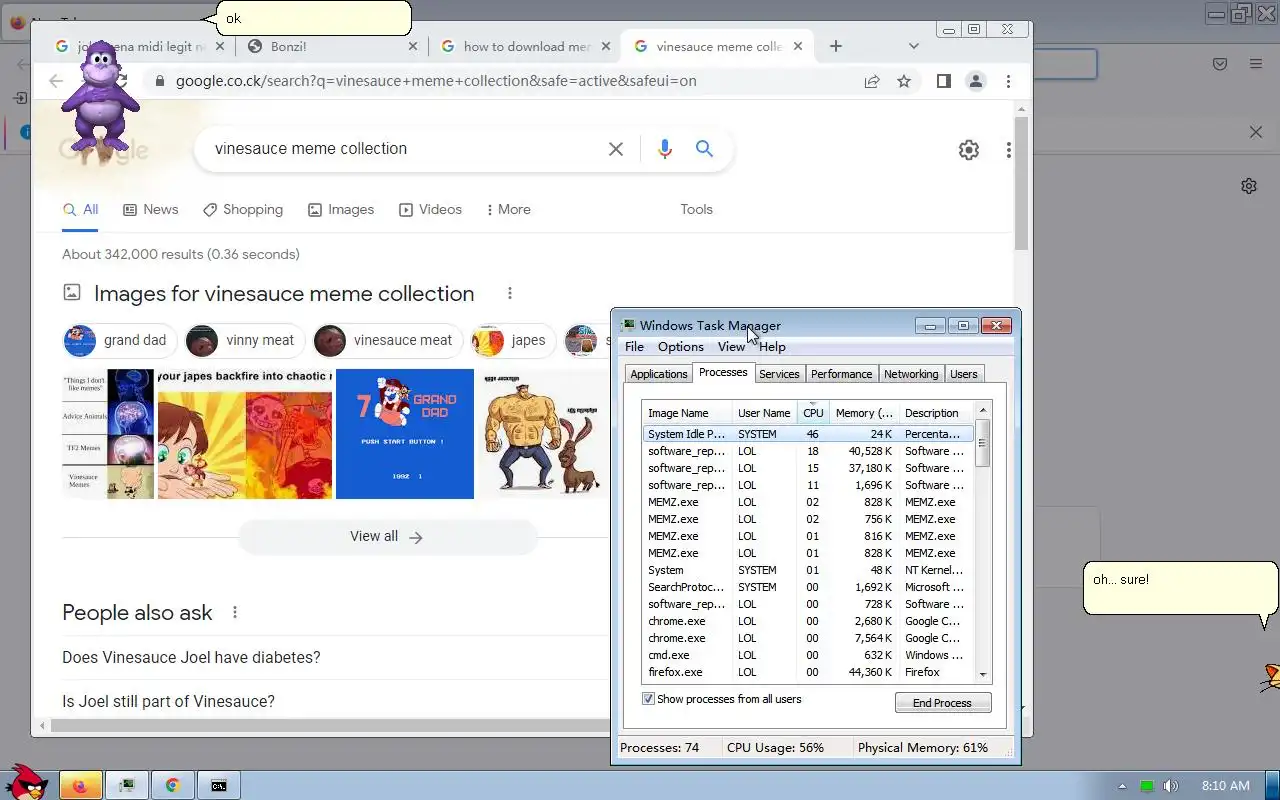Open Grand Dad 7 thumbnail image
Screen dimensions: 1280x800
[405, 433]
